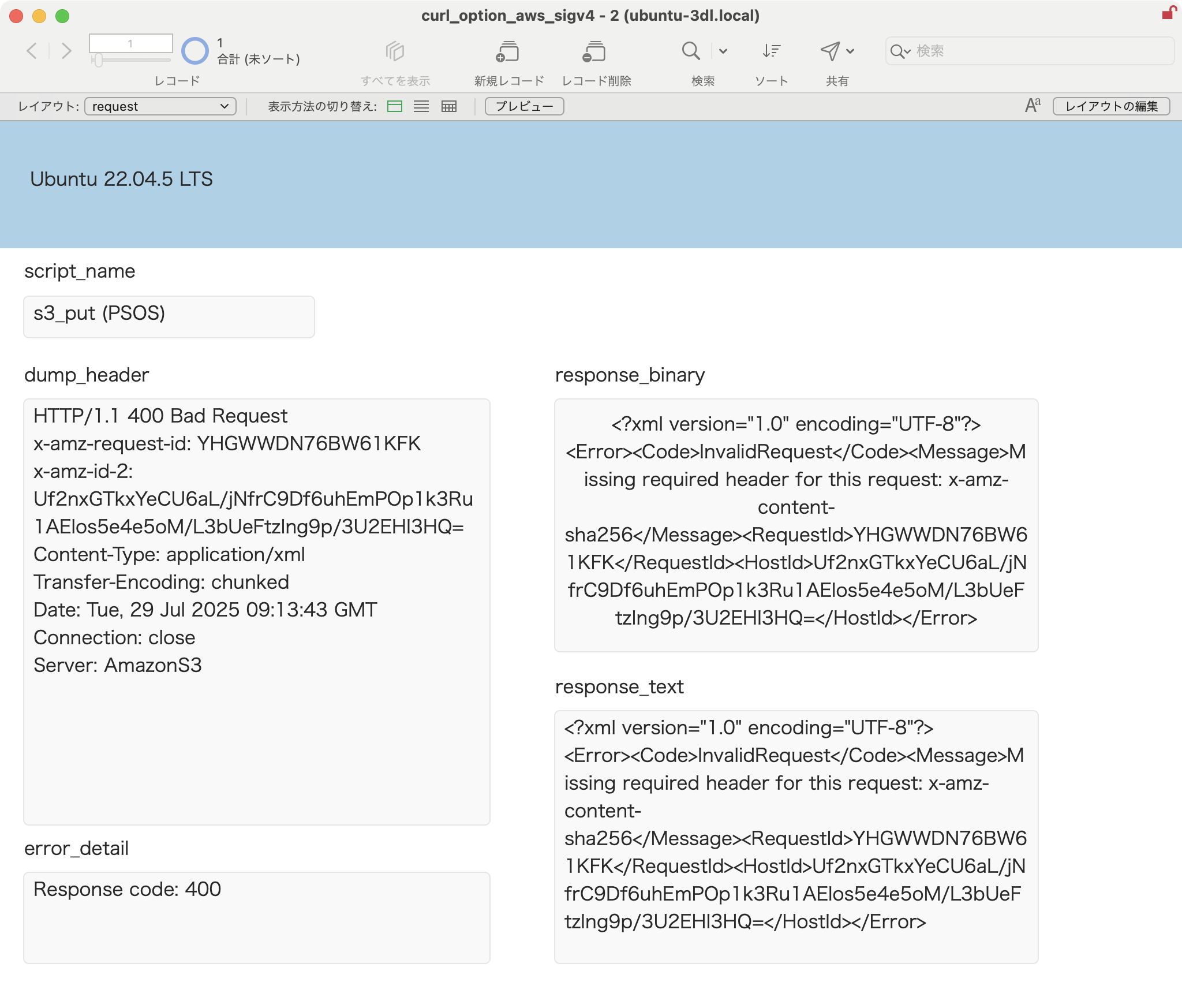Click the Date: Tue, 29 Jul 2025 line
Viewport: 1182px width, 1008px height.
coord(205,610)
